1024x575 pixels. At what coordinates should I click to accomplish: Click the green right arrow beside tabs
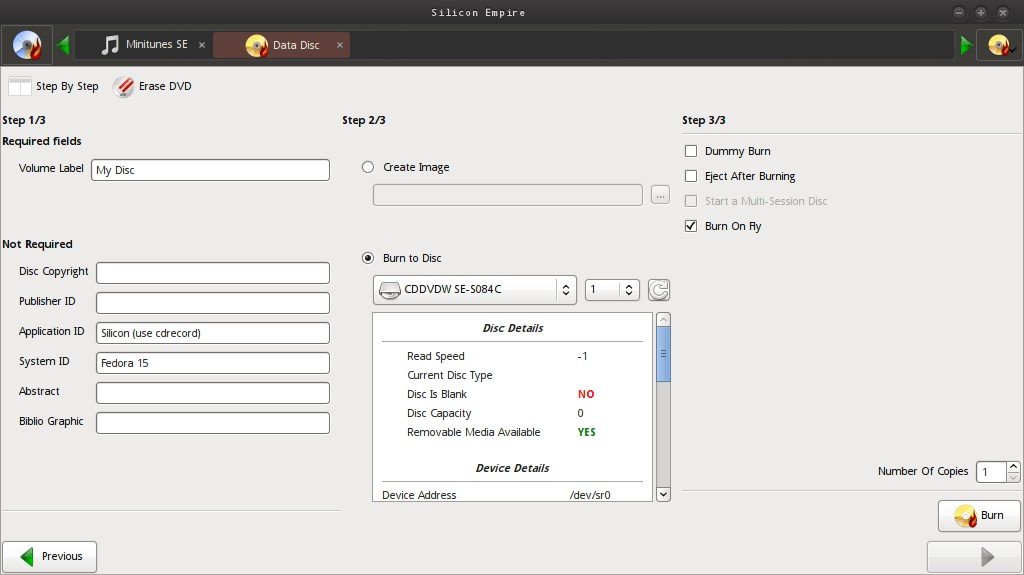pyautogui.click(x=967, y=45)
